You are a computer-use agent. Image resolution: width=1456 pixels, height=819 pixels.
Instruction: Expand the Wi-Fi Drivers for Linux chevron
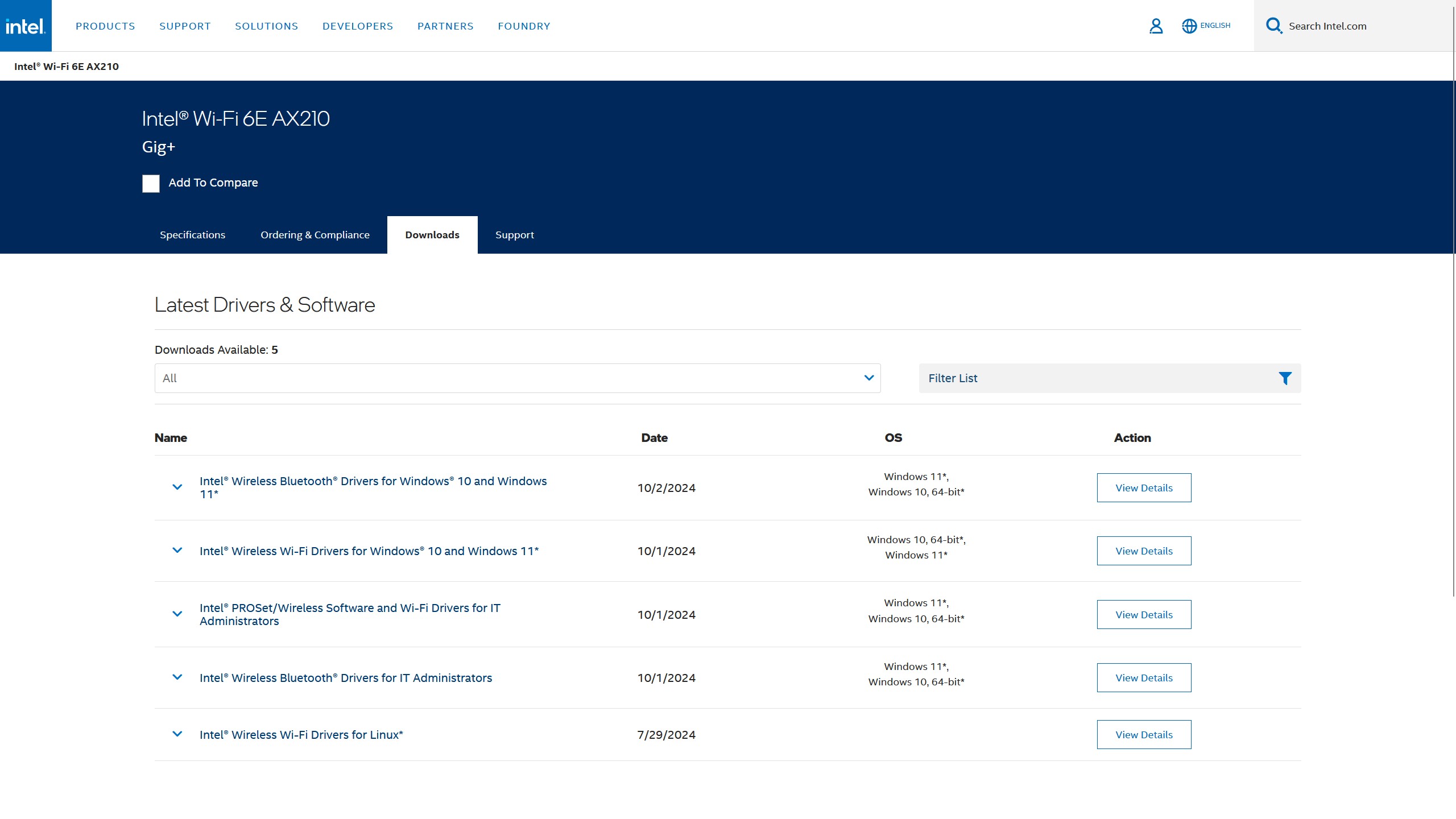[177, 734]
